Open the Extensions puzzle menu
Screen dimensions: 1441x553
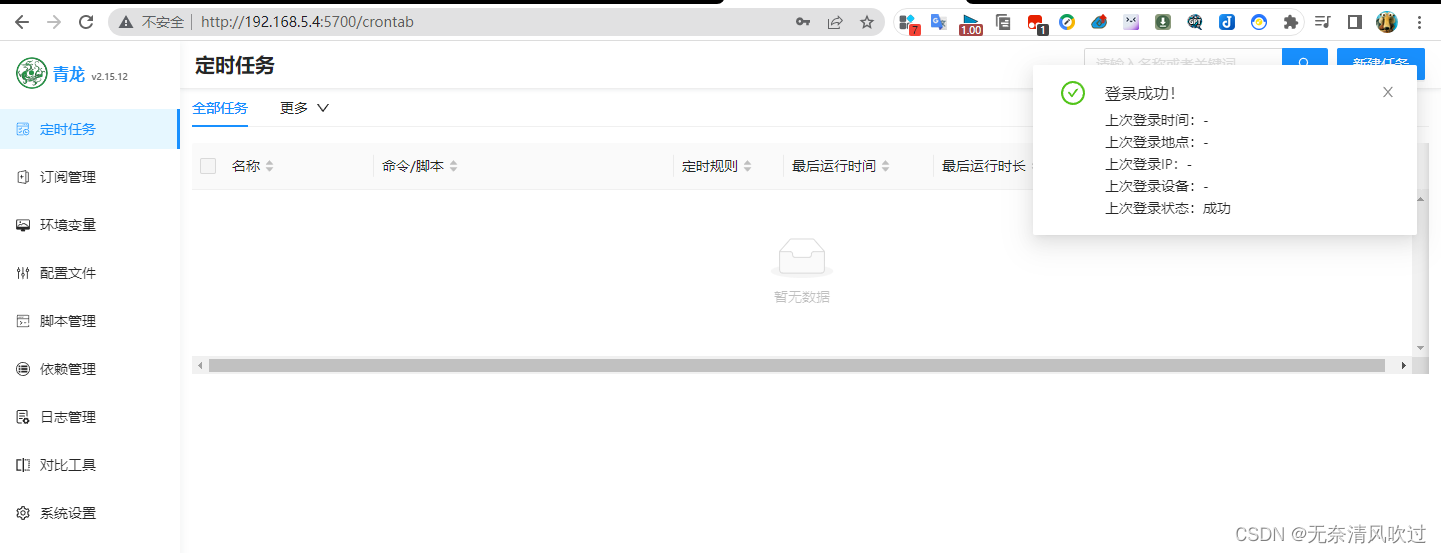coord(1291,22)
